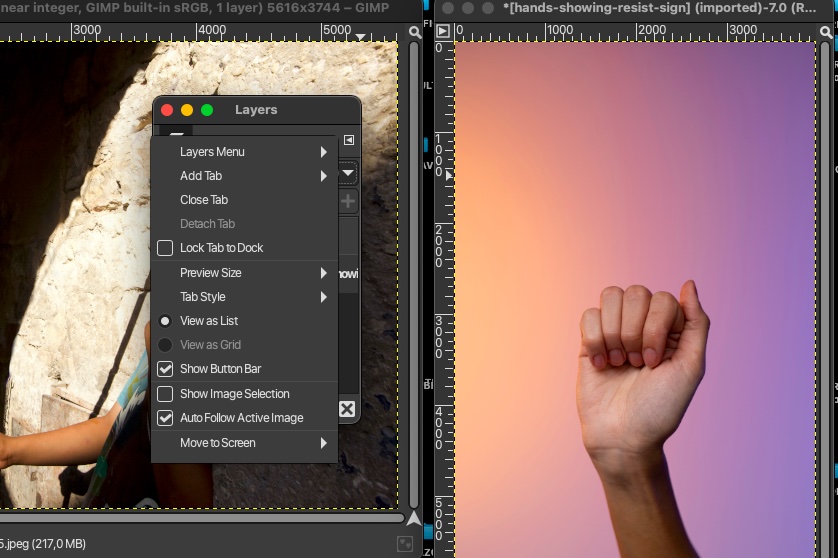This screenshot has width=838, height=558.
Task: Click the vertical scrollbar of left image window
Action: [414, 275]
